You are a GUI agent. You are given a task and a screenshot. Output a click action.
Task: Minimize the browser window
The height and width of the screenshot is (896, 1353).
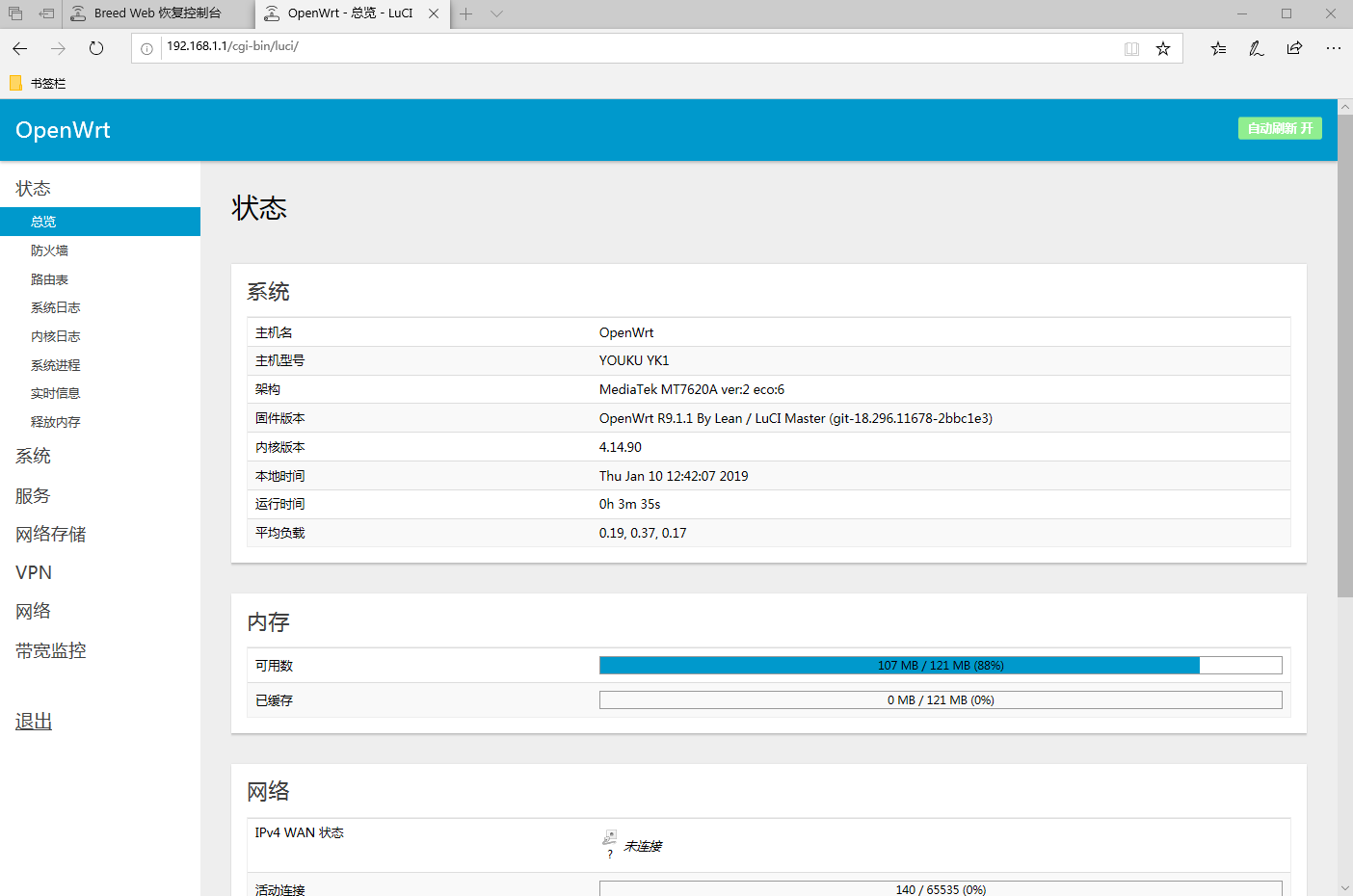click(x=1242, y=13)
